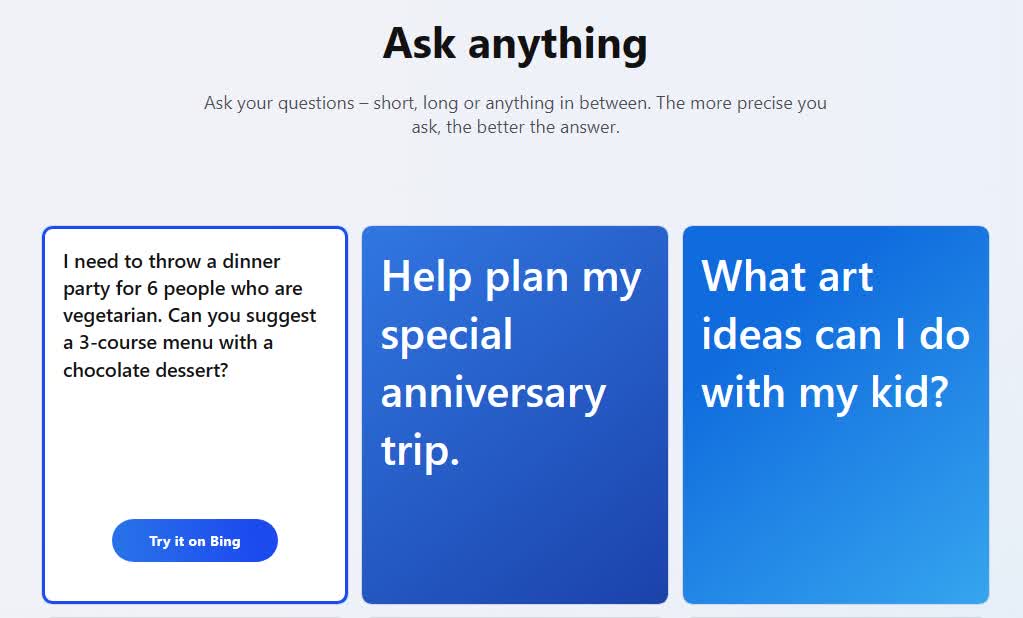Click the word 'Bing' on the button
This screenshot has width=1023, height=618.
225,541
